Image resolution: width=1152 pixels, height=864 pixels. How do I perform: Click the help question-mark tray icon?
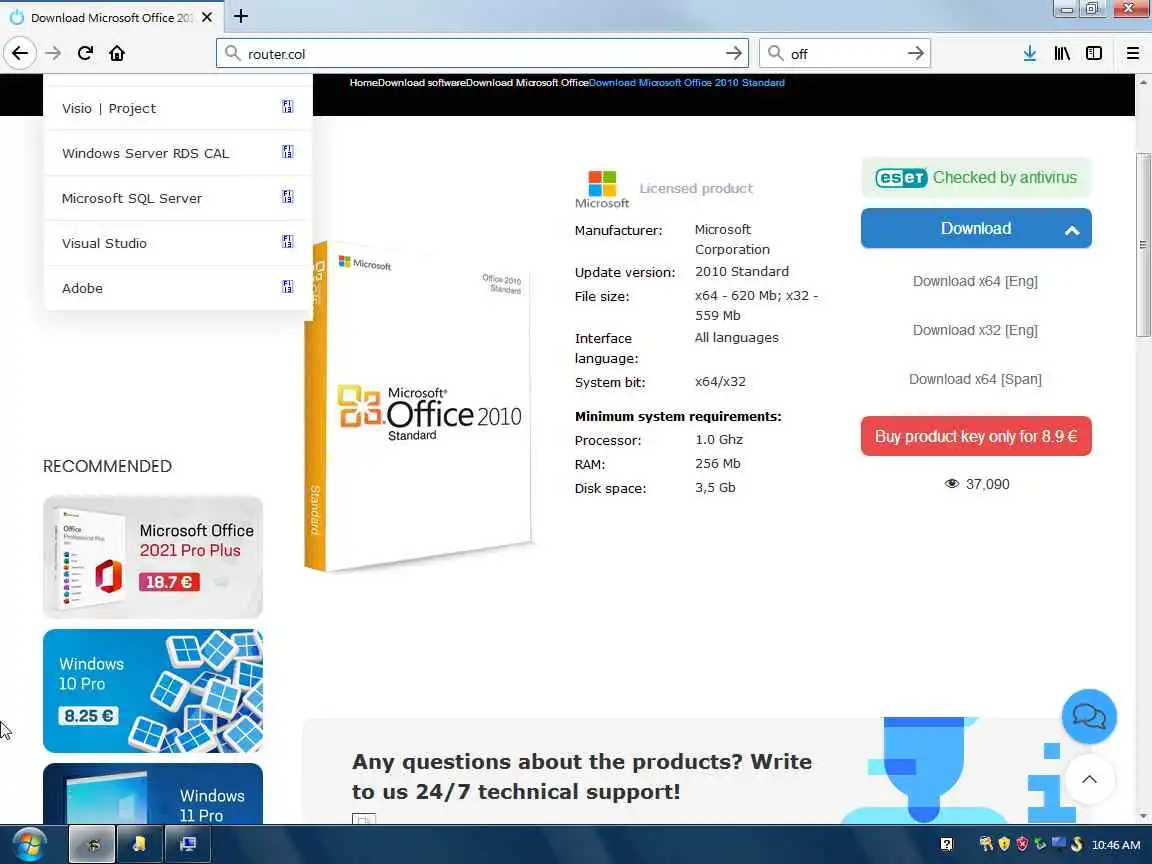coord(947,844)
